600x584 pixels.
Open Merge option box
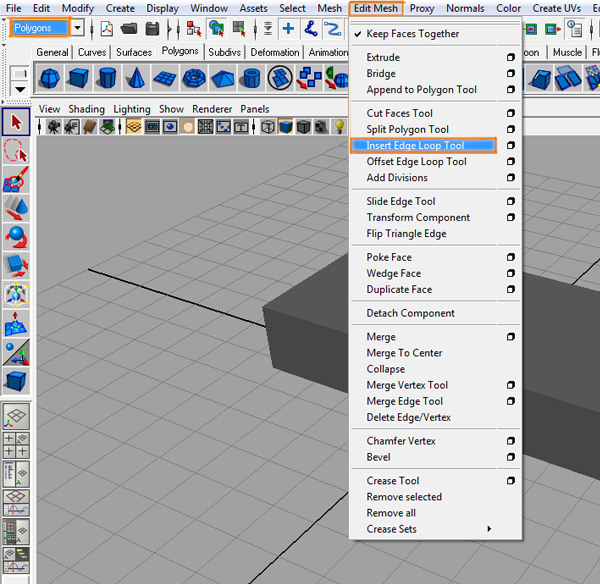510,337
